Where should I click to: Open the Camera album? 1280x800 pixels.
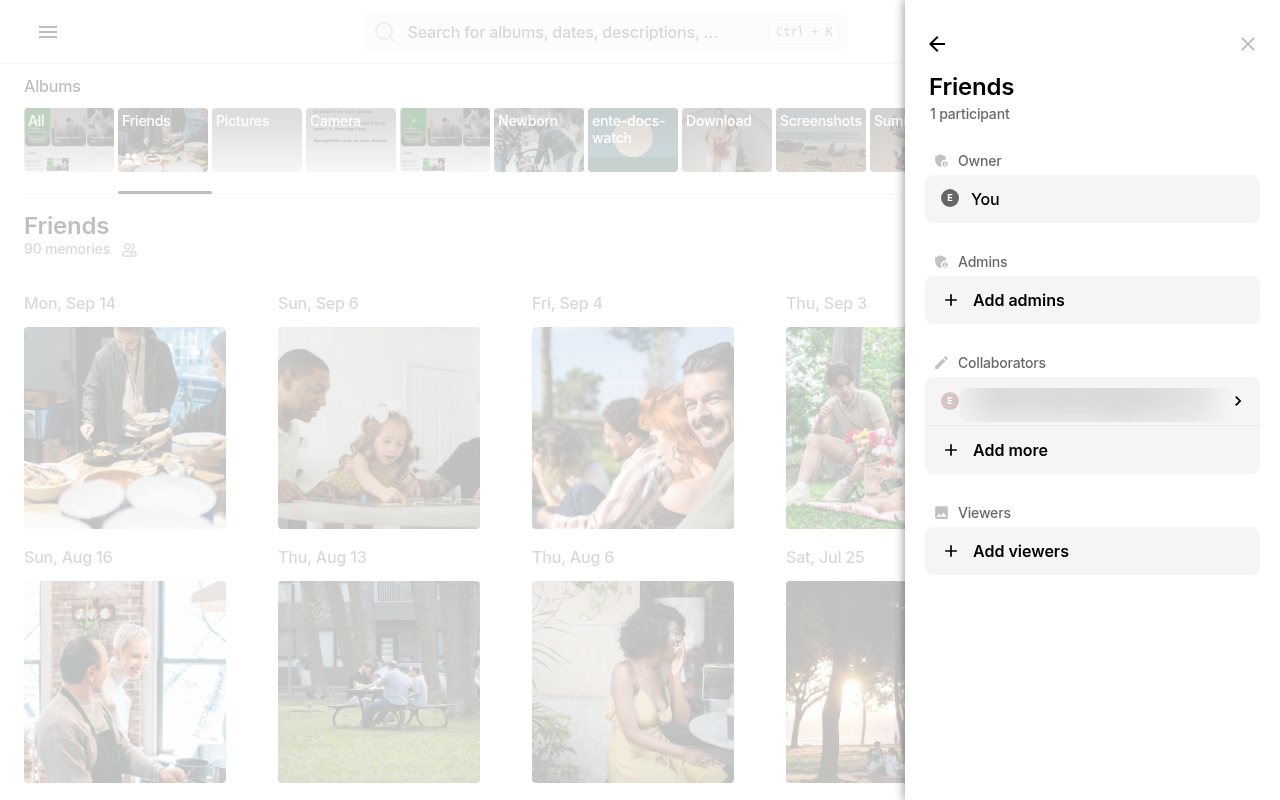tap(351, 140)
